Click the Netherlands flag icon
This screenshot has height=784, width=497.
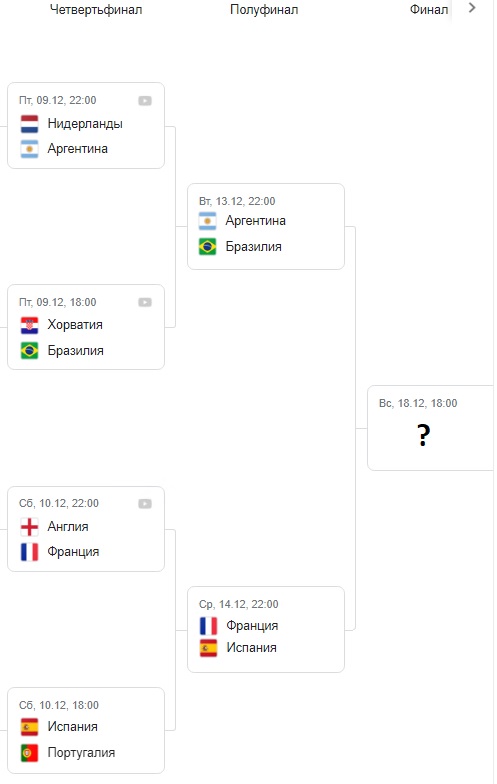coord(30,124)
